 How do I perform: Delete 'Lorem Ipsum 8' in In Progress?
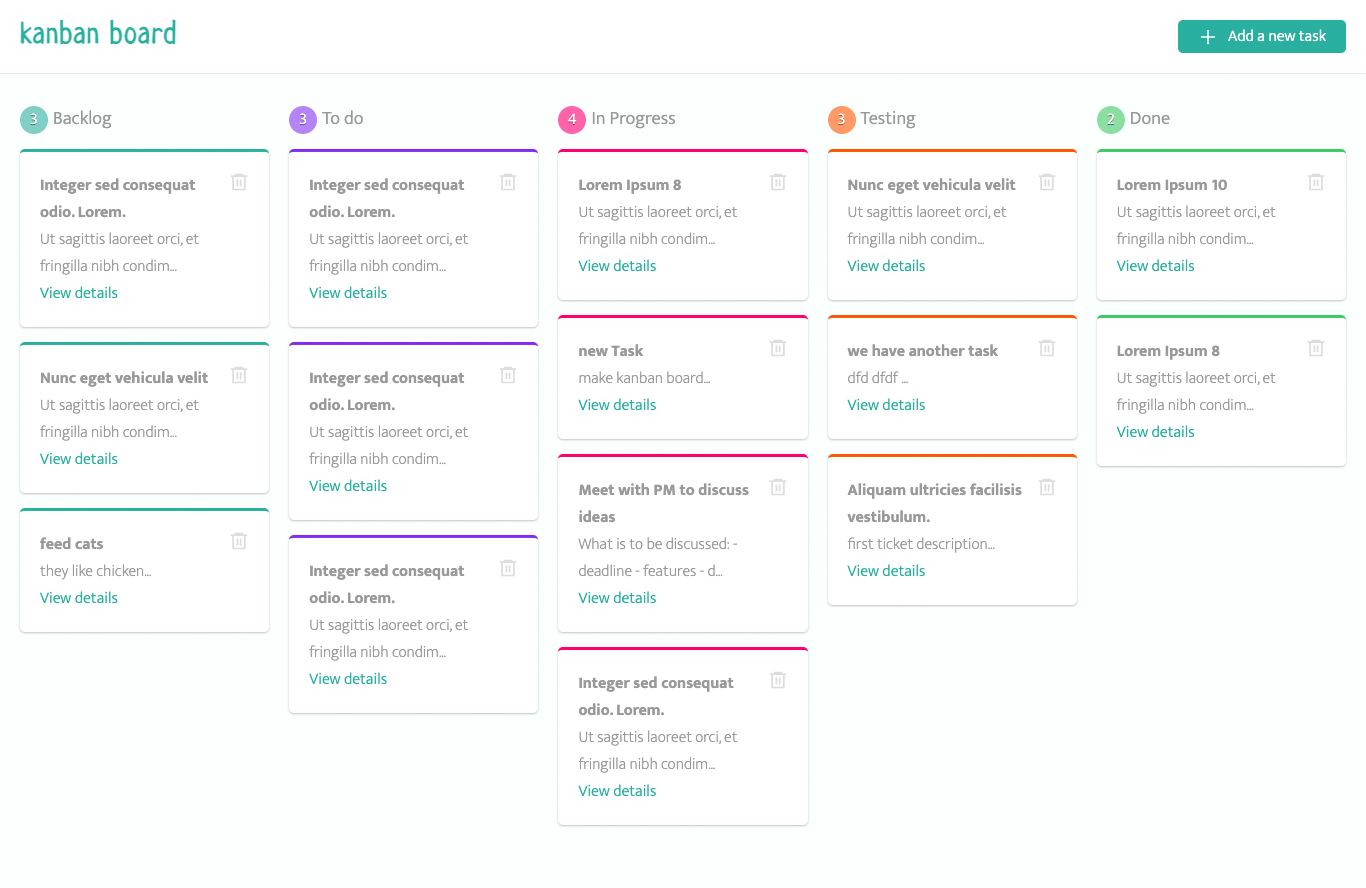click(x=778, y=182)
